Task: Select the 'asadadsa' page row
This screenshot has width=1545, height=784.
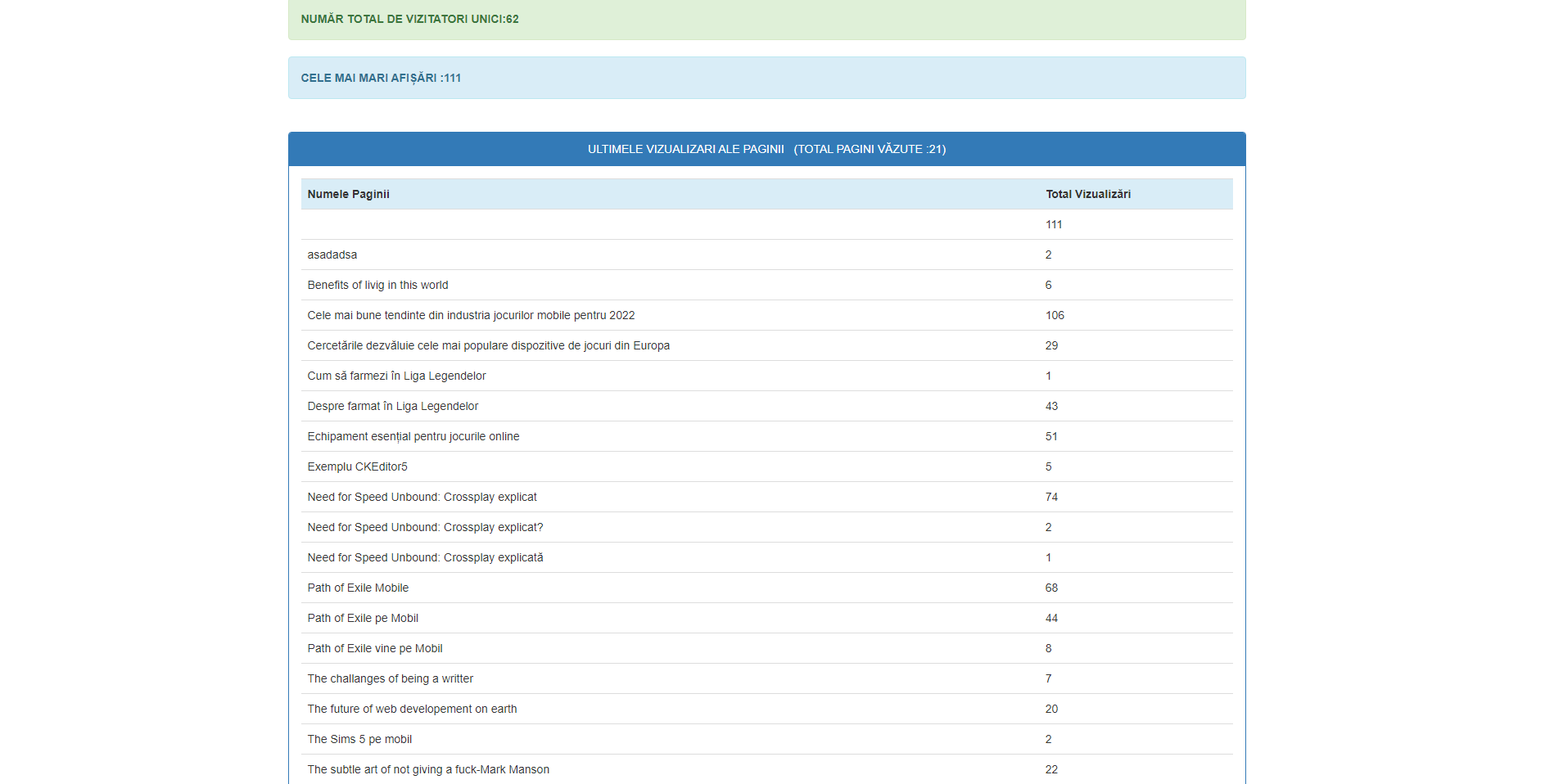Action: pyautogui.click(x=332, y=255)
